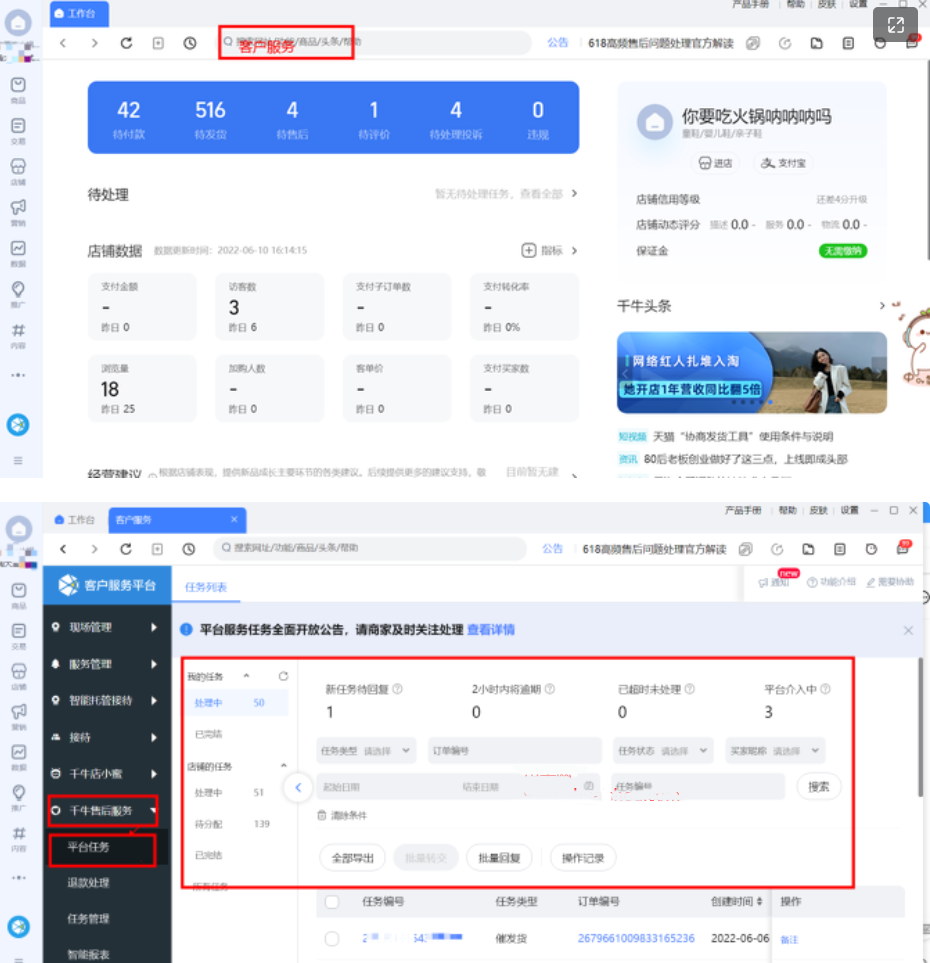Click the 通知 megaphone icon with new badge
The image size is (930, 963).
click(x=765, y=582)
